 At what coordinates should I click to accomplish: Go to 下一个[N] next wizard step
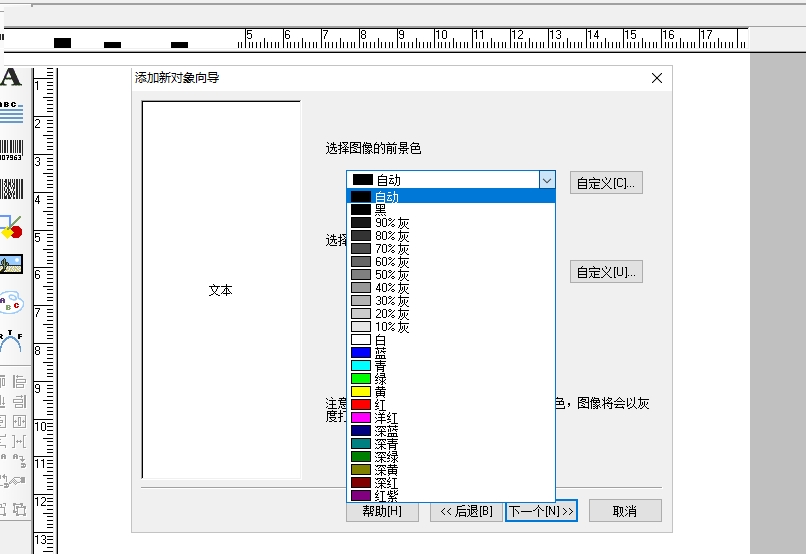pos(541,511)
